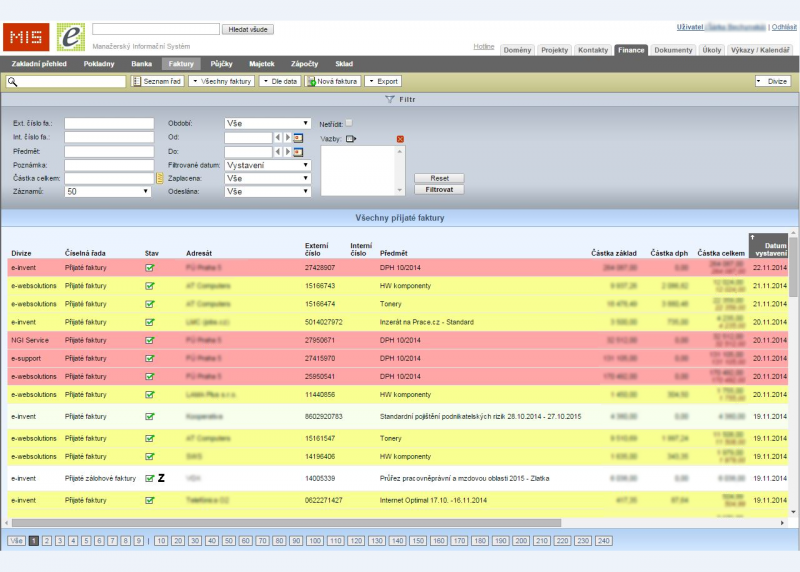800x572 pixels.
Task: Switch to the Dokumenty tab
Action: tap(673, 49)
